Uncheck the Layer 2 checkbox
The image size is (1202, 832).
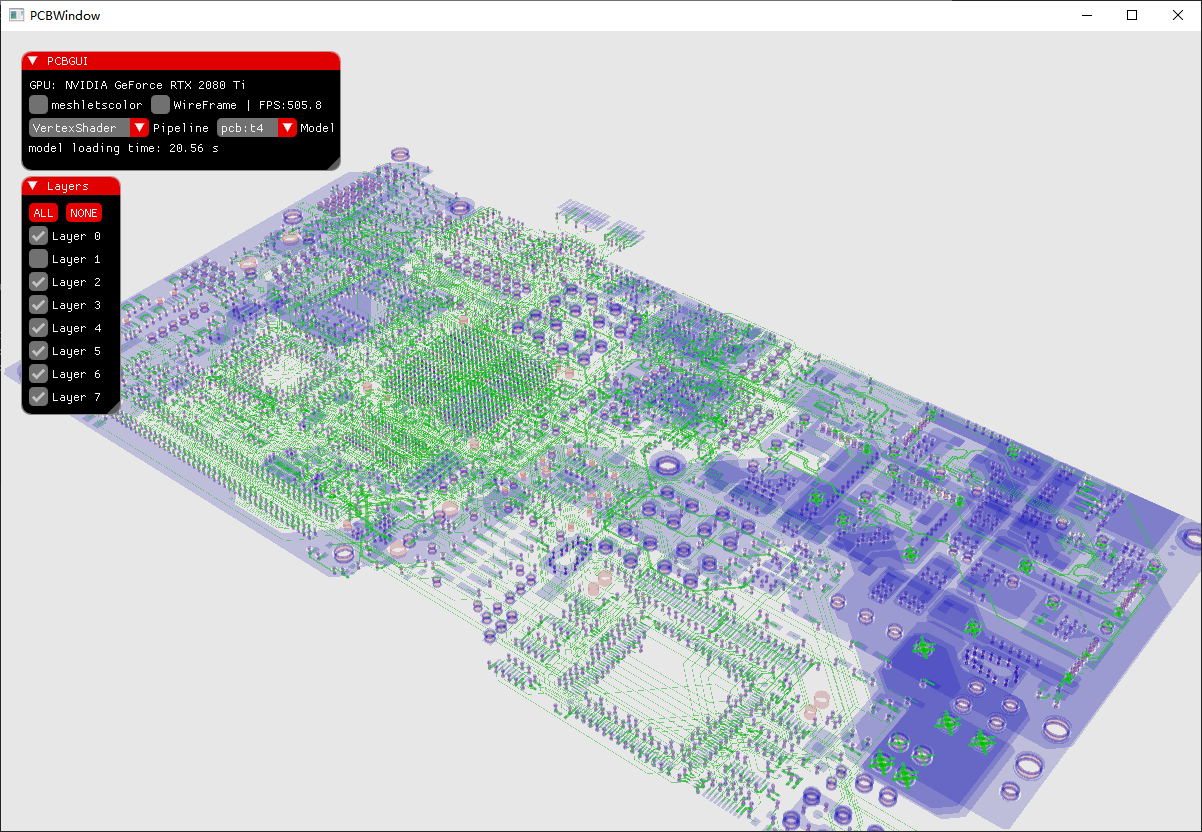(x=38, y=282)
